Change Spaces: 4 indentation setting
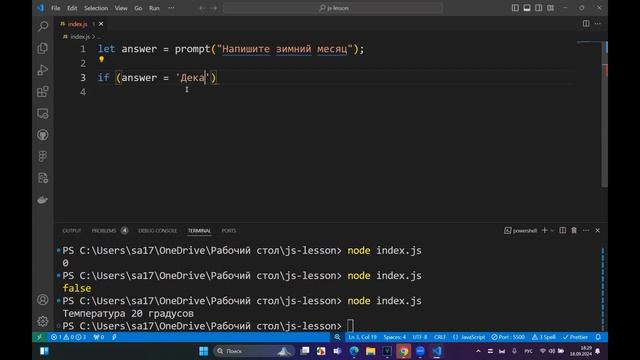 [394, 337]
